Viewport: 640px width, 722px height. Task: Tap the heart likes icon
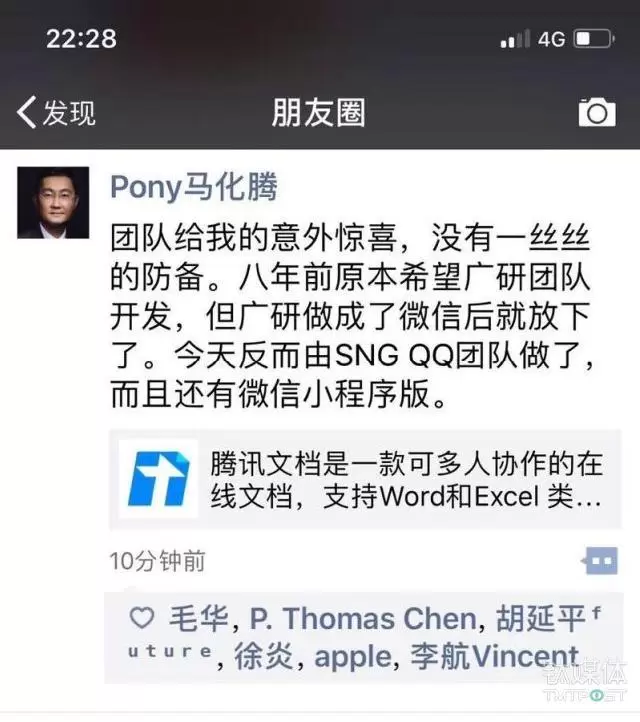click(x=141, y=617)
